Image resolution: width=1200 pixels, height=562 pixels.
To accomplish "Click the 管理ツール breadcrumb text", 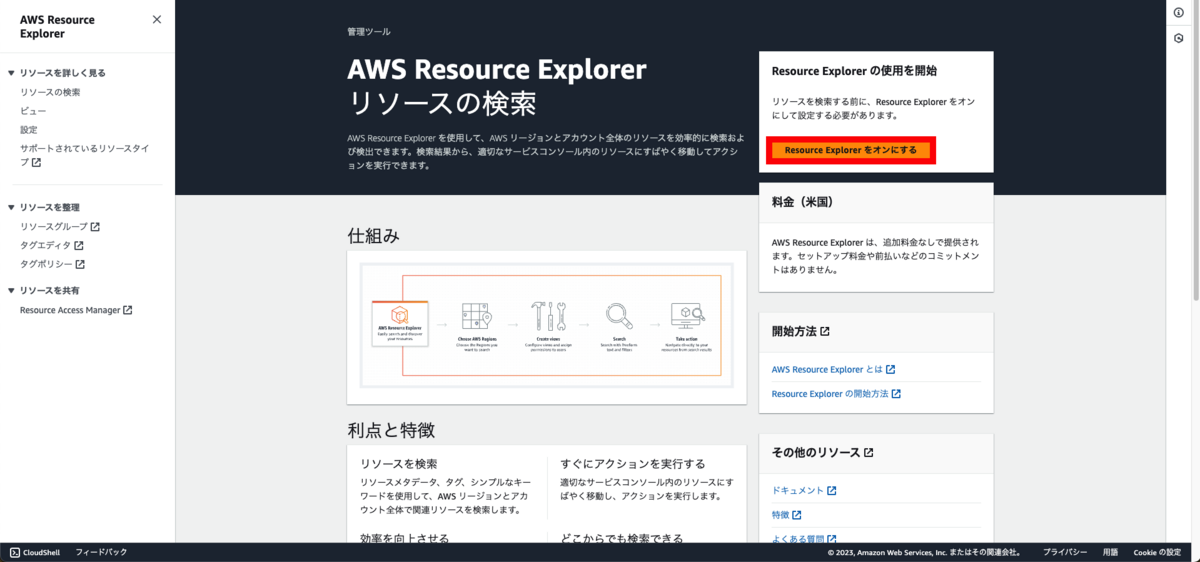I will 369,32.
